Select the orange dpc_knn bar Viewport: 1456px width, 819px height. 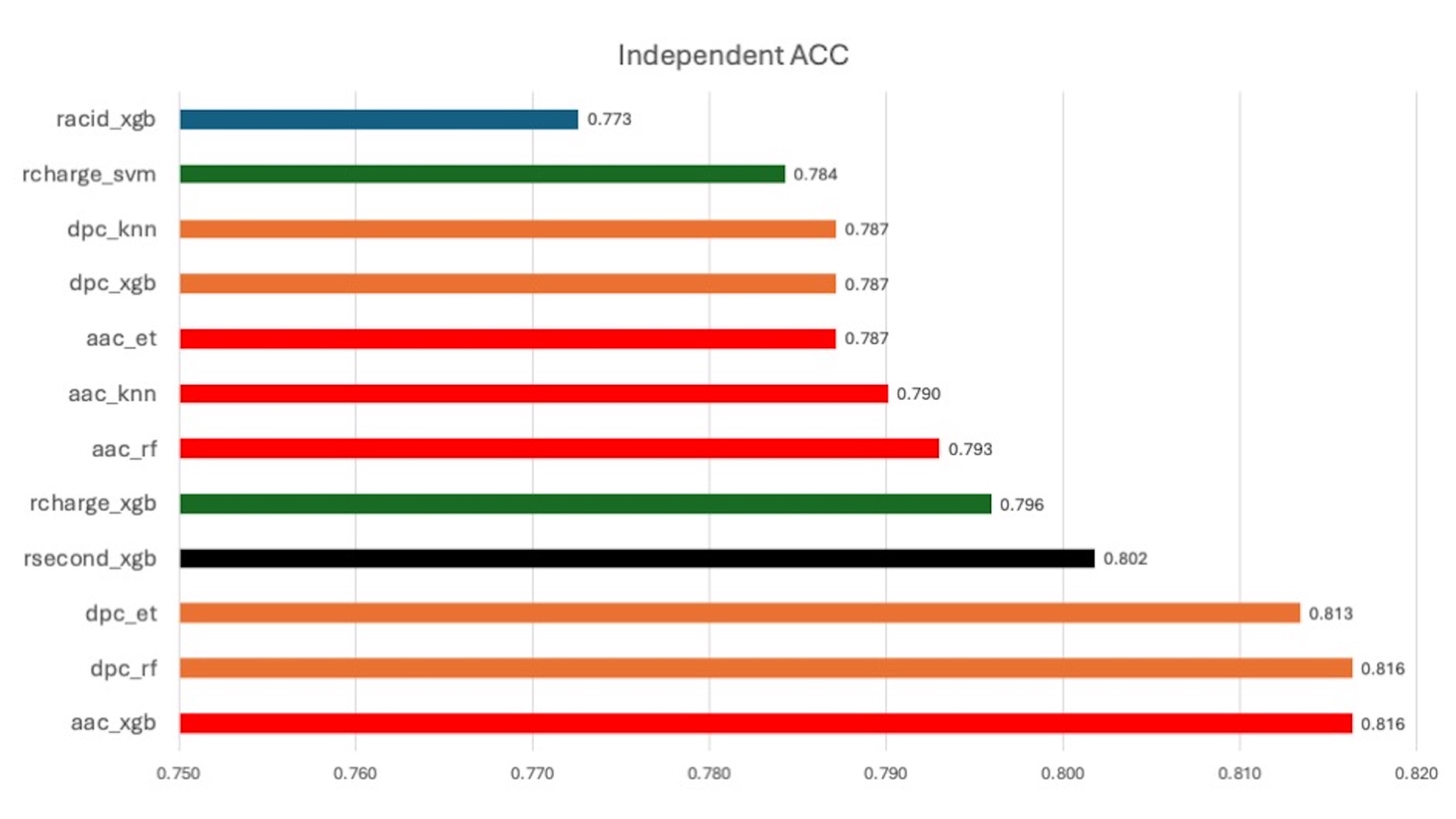tap(507, 229)
